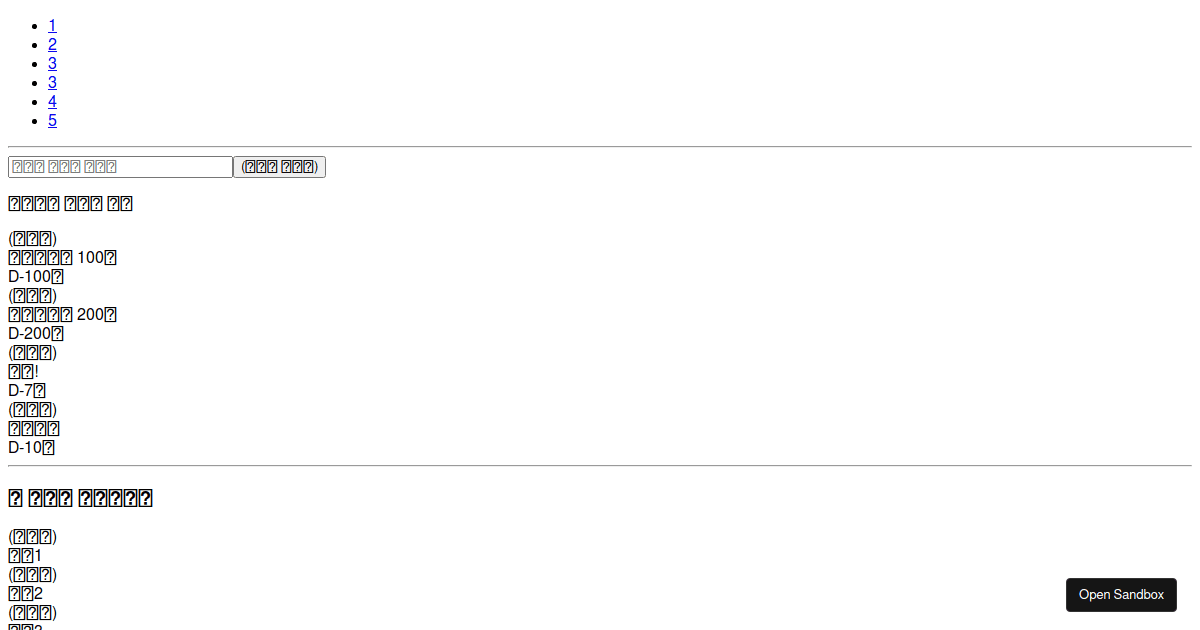Focus the text input field with placeholder
The image size is (1200, 630).
click(120, 167)
